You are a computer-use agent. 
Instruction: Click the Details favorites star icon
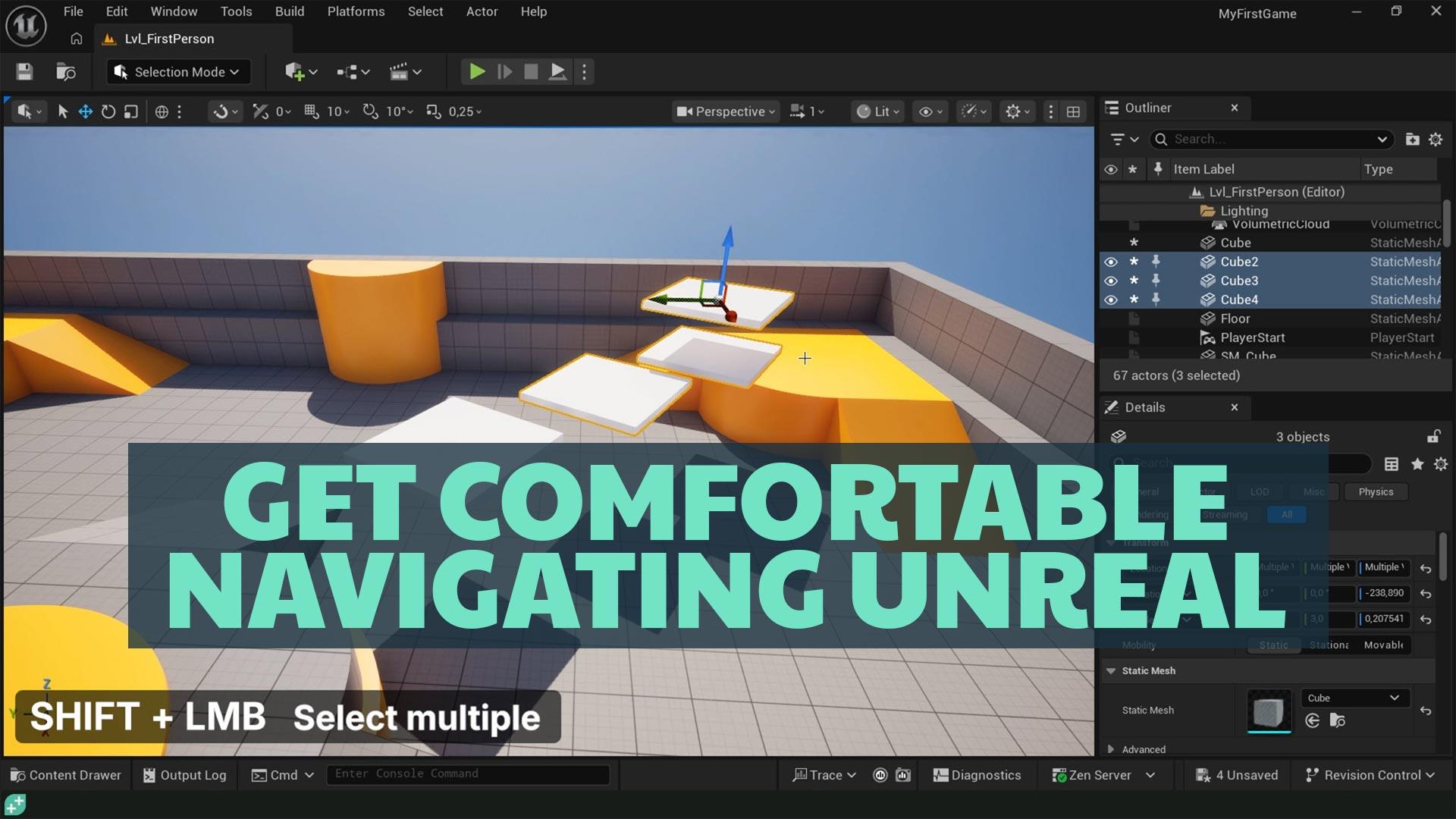[x=1417, y=464]
